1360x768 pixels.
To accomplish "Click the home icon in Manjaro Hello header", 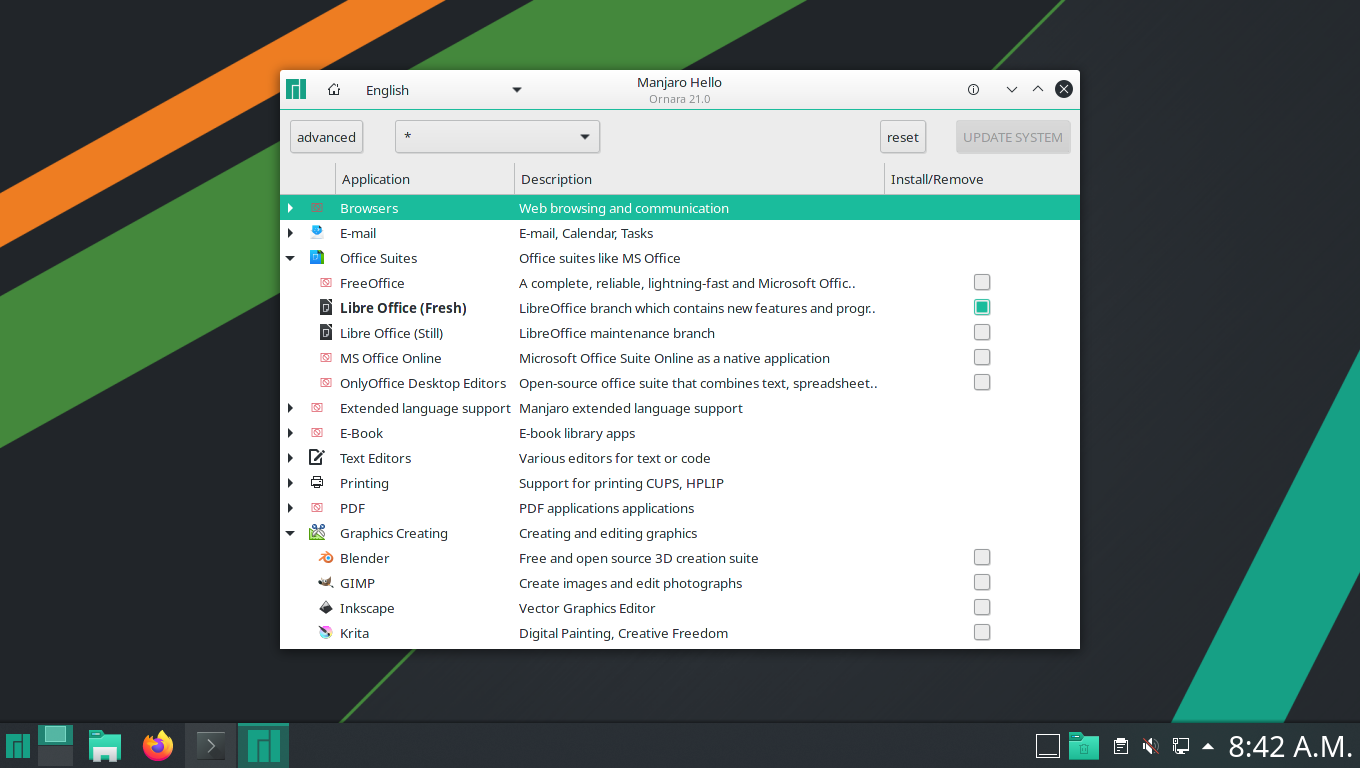I will coord(334,90).
